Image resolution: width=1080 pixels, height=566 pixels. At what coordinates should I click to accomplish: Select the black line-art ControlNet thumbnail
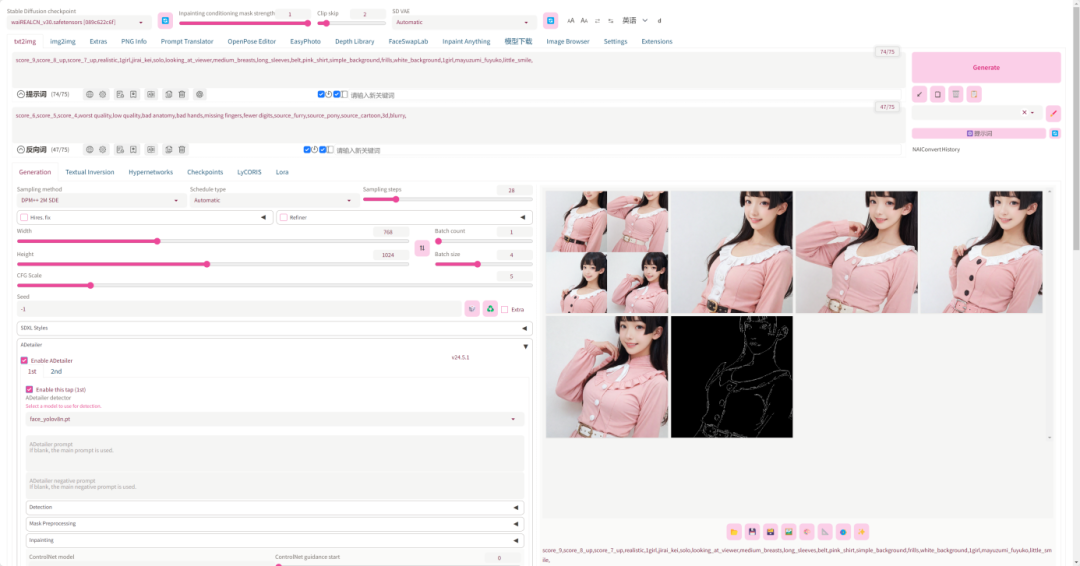(731, 377)
